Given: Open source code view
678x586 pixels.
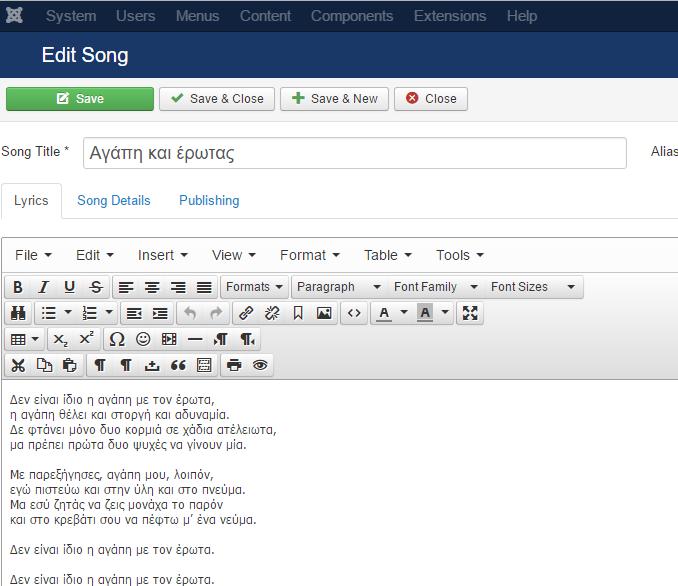Looking at the screenshot, I should pos(354,313).
